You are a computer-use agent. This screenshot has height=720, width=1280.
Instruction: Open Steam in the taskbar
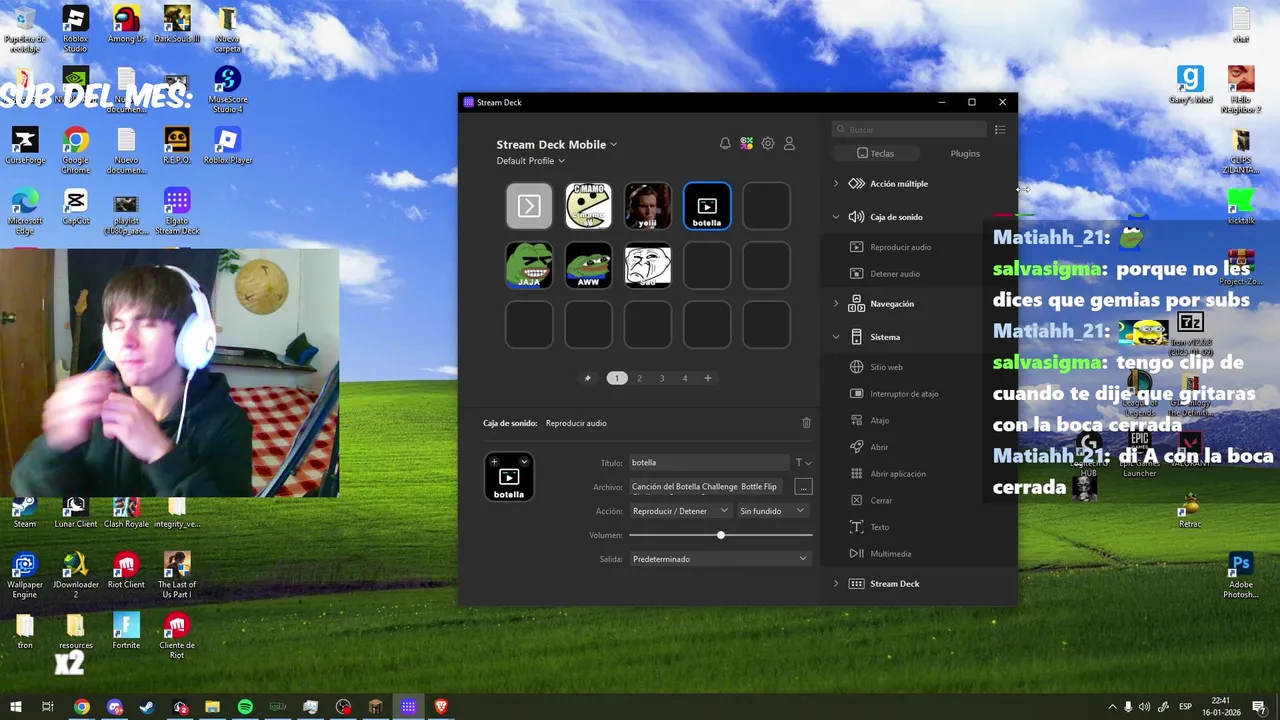click(147, 707)
